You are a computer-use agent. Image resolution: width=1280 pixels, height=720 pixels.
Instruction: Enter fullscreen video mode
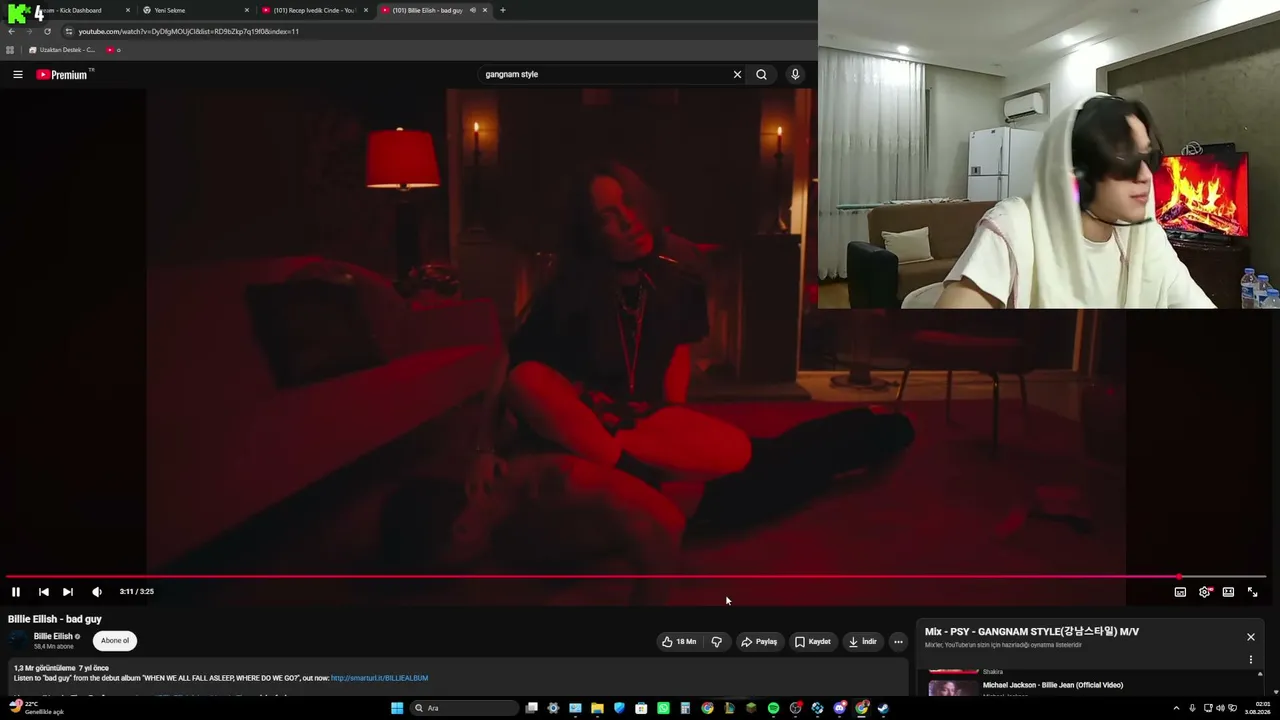[1252, 592]
